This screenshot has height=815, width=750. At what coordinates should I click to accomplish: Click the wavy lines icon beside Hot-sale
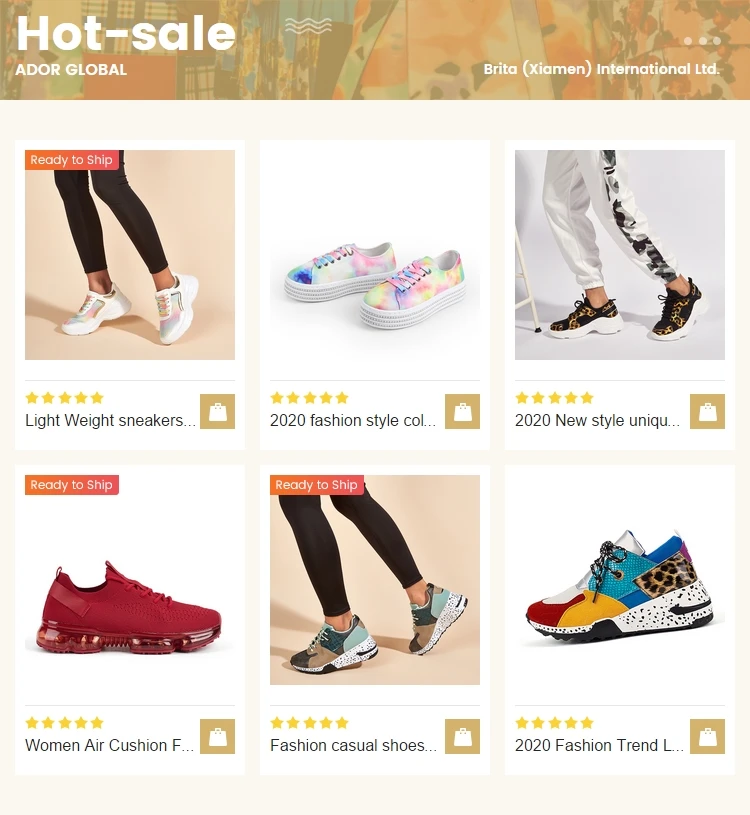click(308, 25)
